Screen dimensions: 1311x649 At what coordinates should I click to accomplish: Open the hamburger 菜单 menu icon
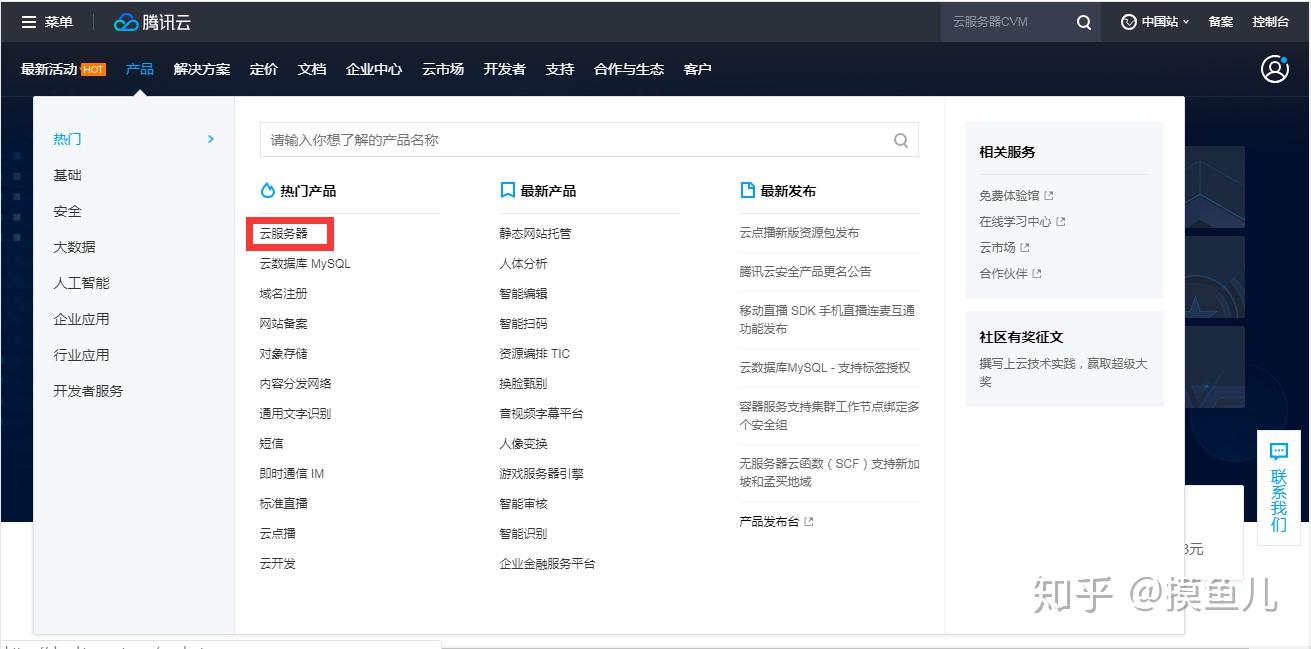(x=29, y=22)
